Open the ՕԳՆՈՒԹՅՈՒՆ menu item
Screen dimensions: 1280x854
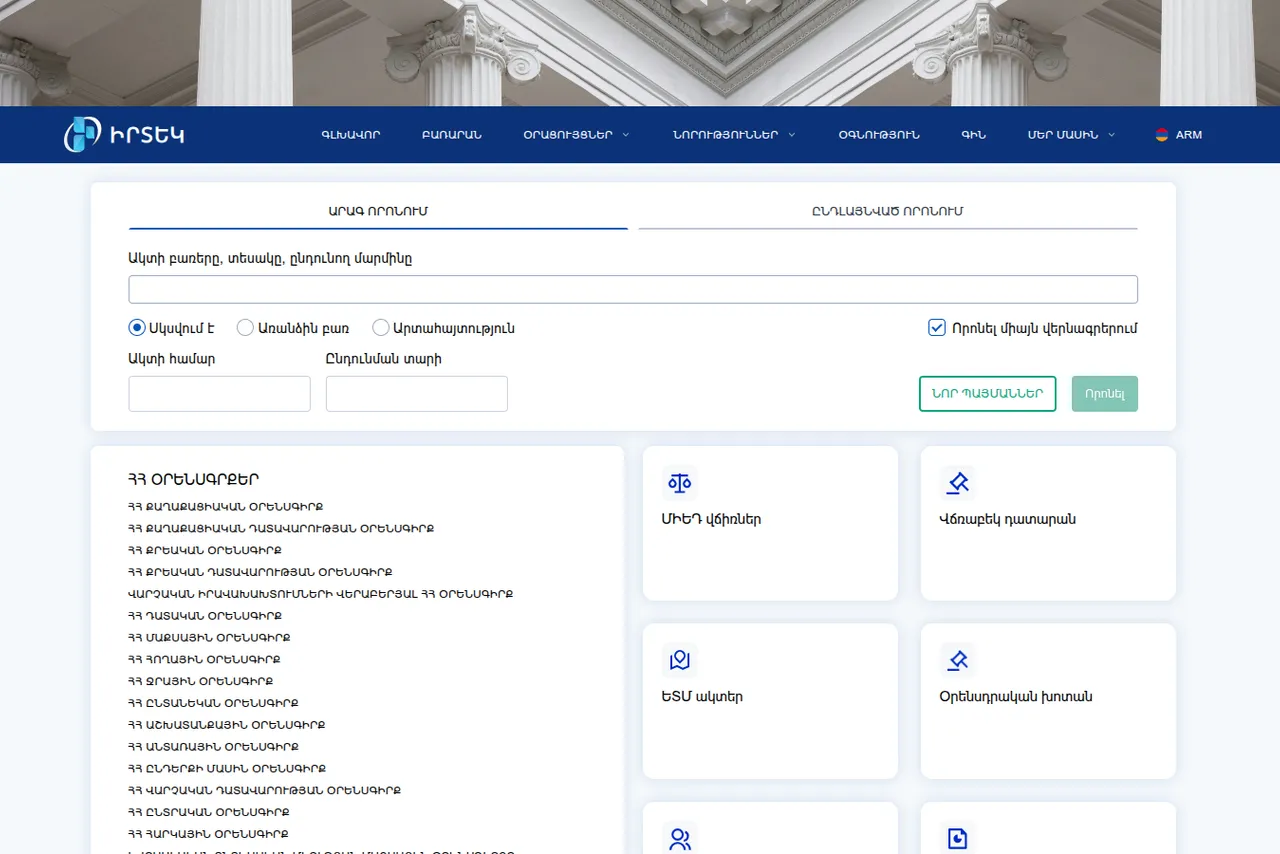879,135
